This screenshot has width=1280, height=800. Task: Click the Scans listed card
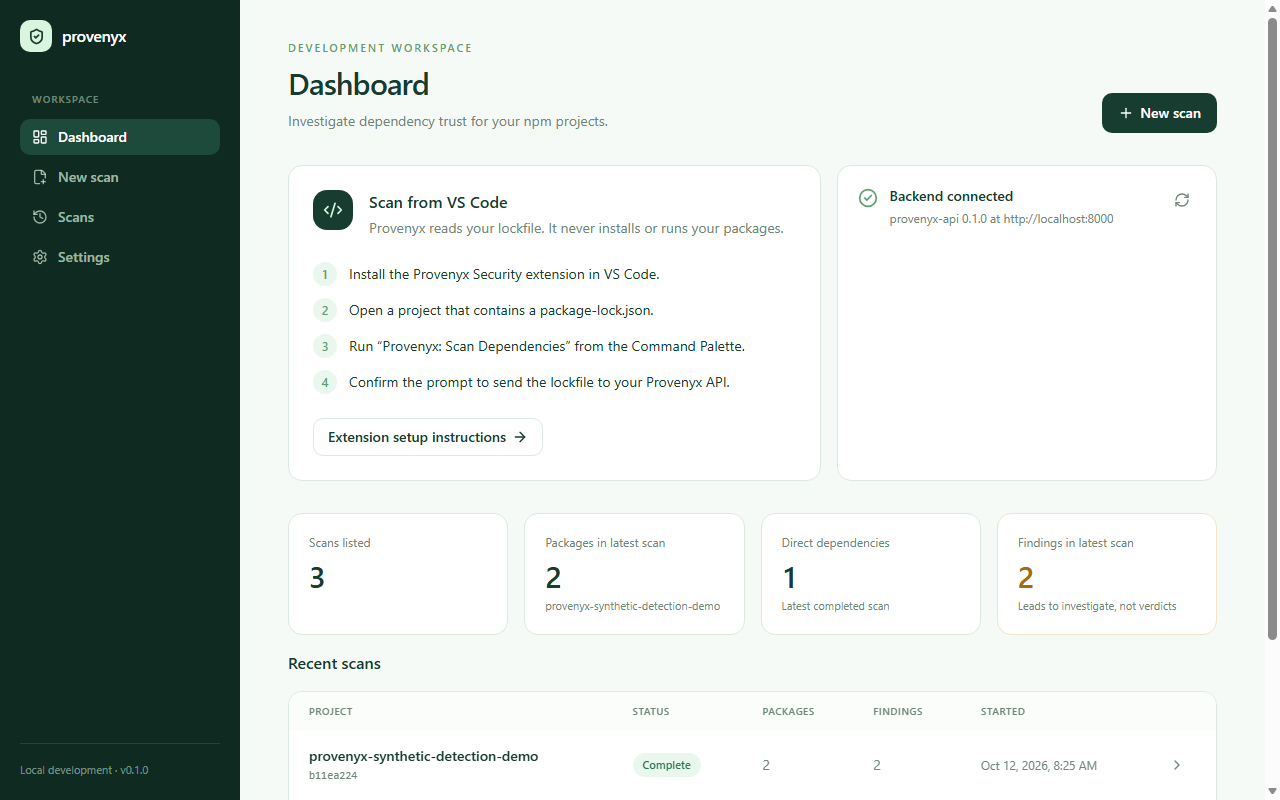click(x=398, y=574)
